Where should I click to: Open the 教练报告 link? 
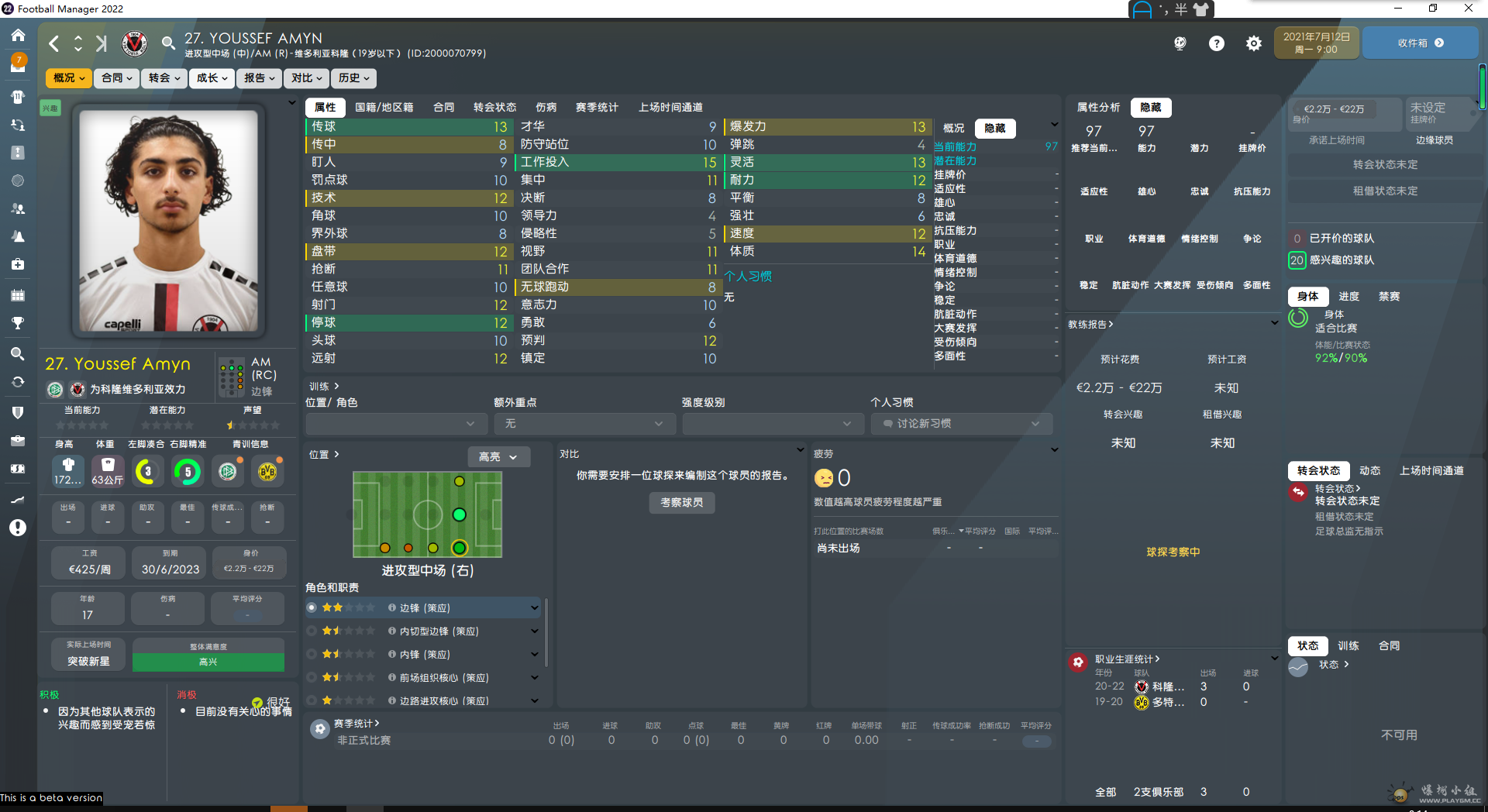tap(1090, 325)
